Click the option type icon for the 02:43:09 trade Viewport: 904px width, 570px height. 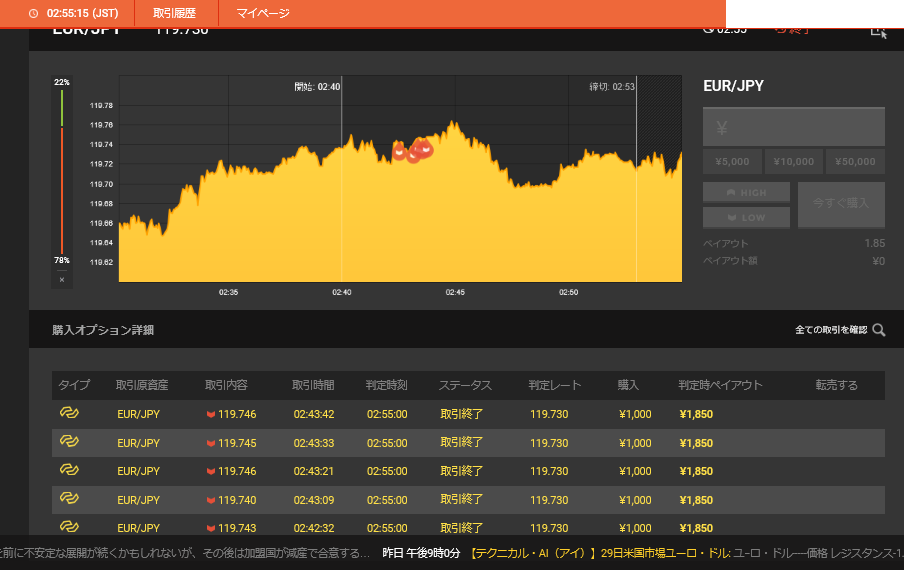(70, 498)
